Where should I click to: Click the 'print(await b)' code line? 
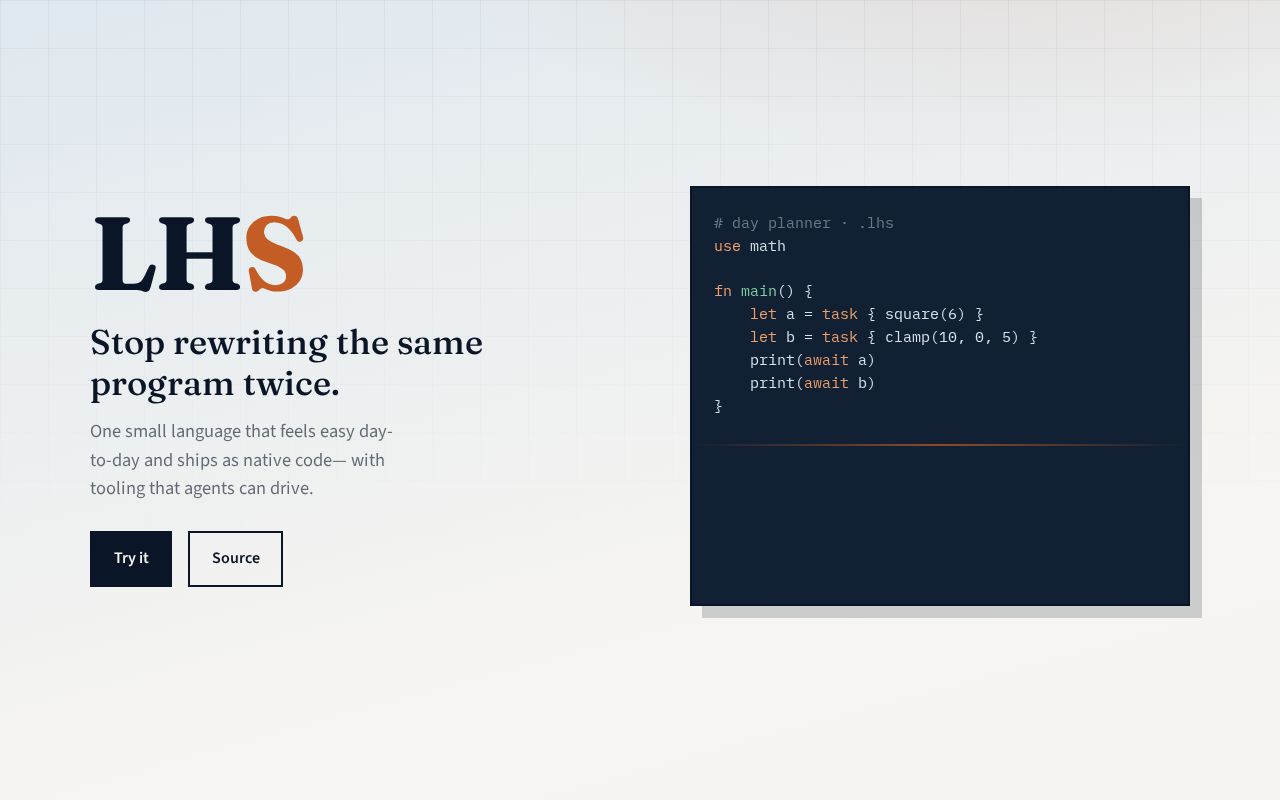point(813,384)
